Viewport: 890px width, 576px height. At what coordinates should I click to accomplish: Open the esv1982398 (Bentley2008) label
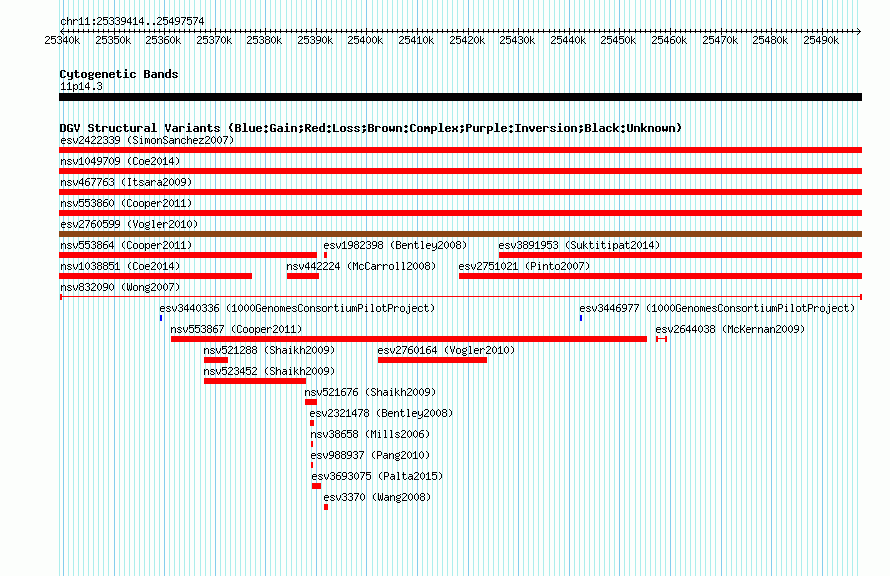(395, 245)
